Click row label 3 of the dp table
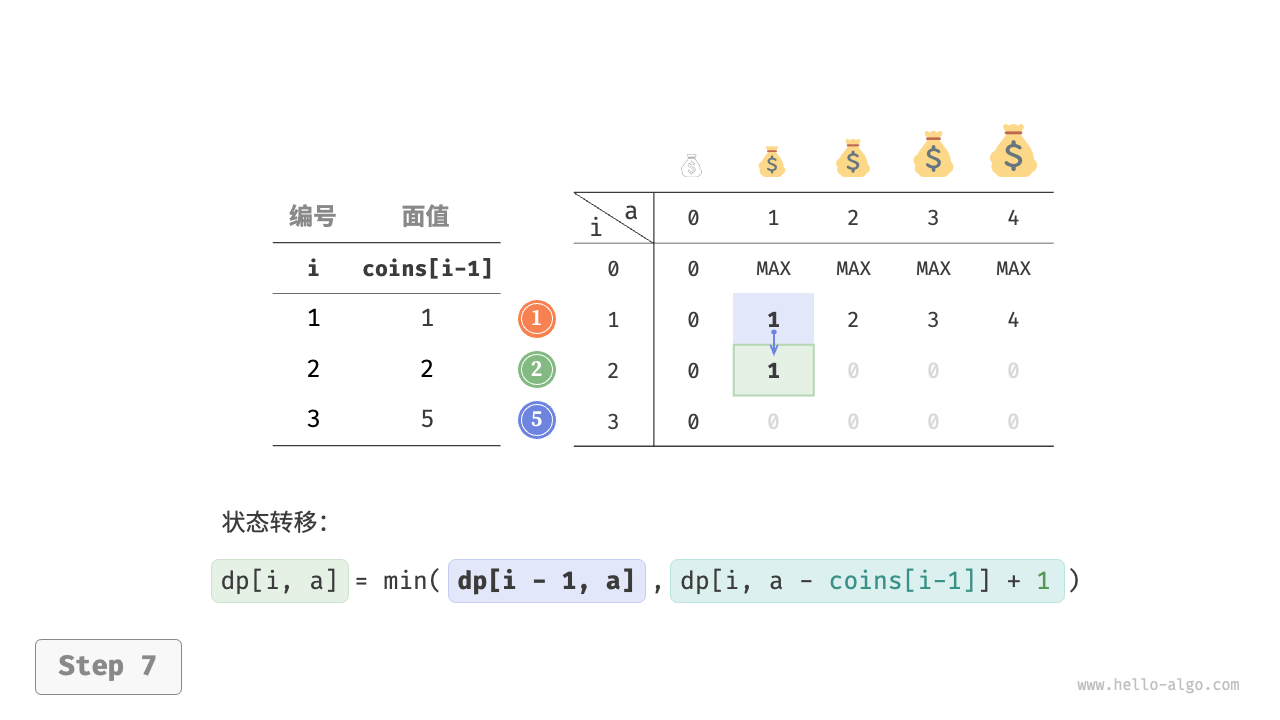The width and height of the screenshot is (1280, 720). point(613,422)
